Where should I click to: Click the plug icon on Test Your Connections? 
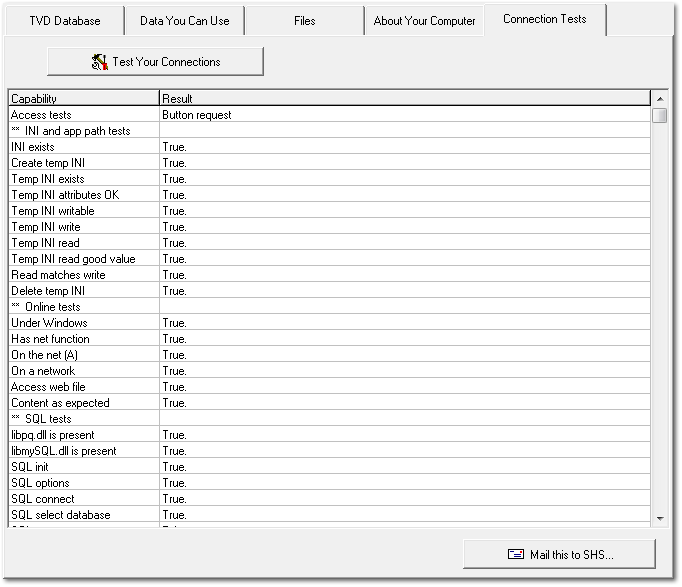(x=100, y=62)
